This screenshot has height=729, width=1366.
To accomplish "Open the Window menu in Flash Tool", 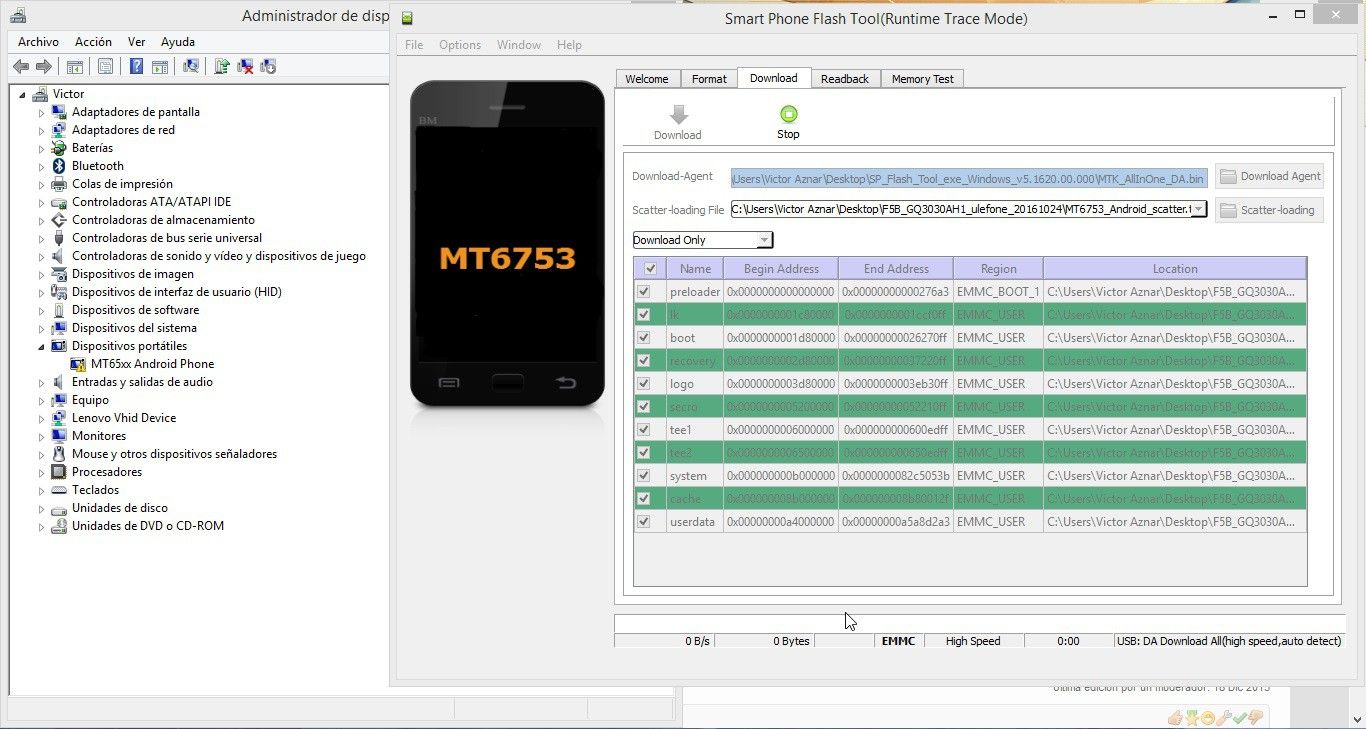I will 519,45.
